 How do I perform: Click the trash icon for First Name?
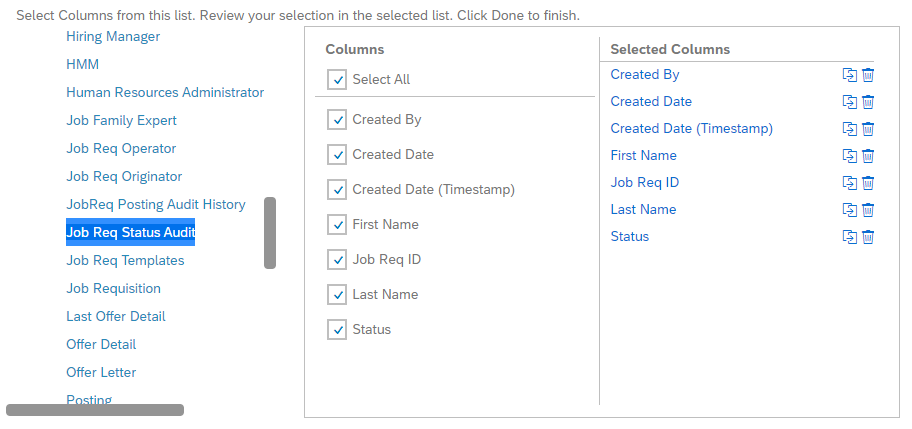[x=868, y=156]
